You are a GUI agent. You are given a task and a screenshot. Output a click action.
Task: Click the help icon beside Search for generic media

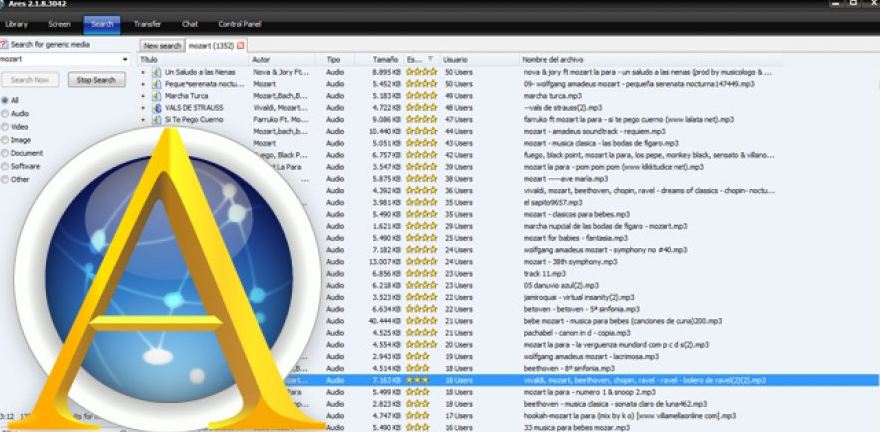(4, 44)
